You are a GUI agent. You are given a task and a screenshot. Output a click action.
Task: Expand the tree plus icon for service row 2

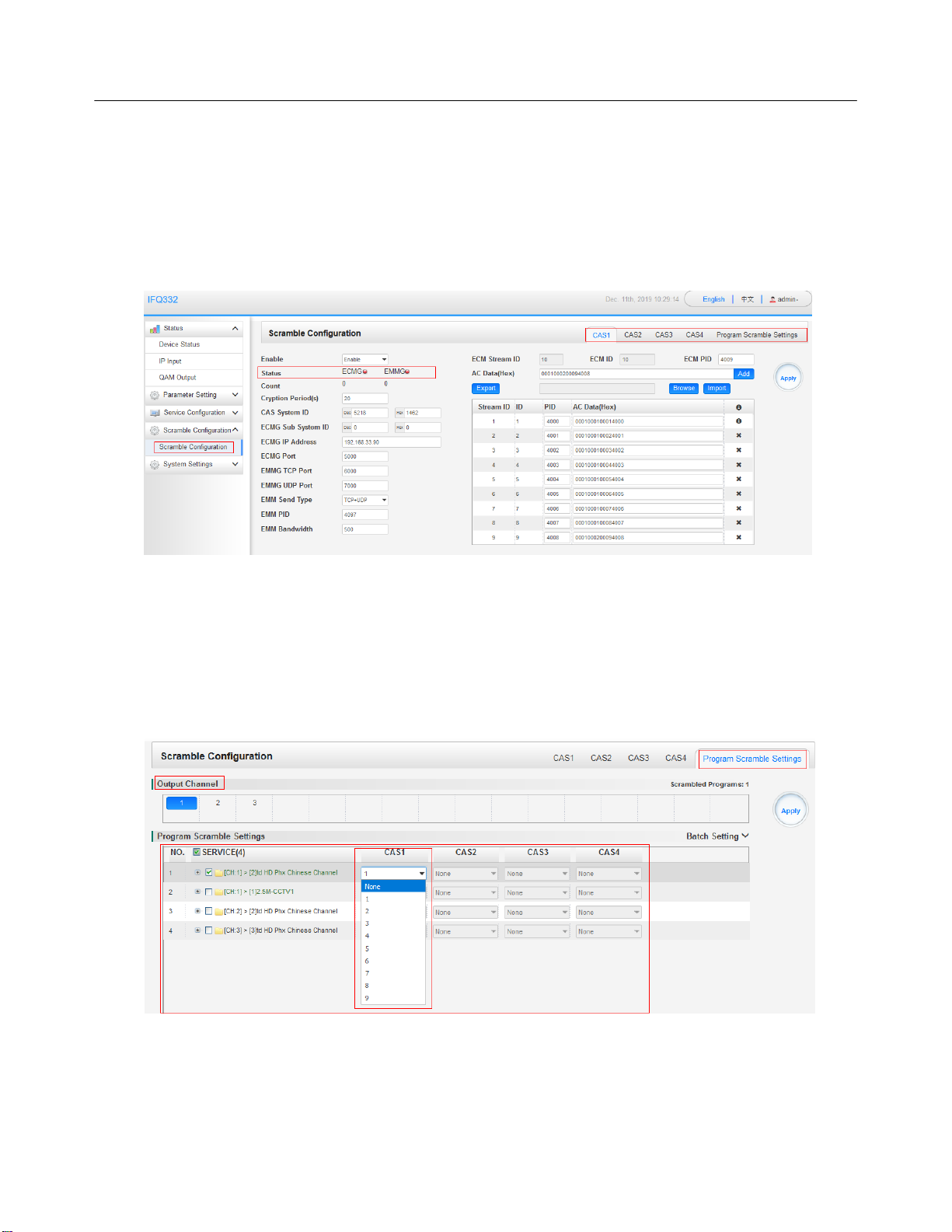[197, 892]
